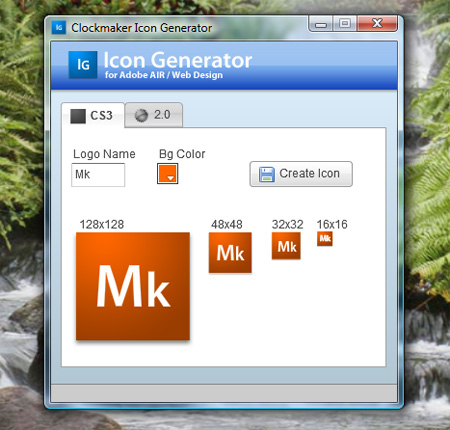Open the Bg Color picker swatch
Viewport: 450px width, 430px height.
(x=167, y=173)
